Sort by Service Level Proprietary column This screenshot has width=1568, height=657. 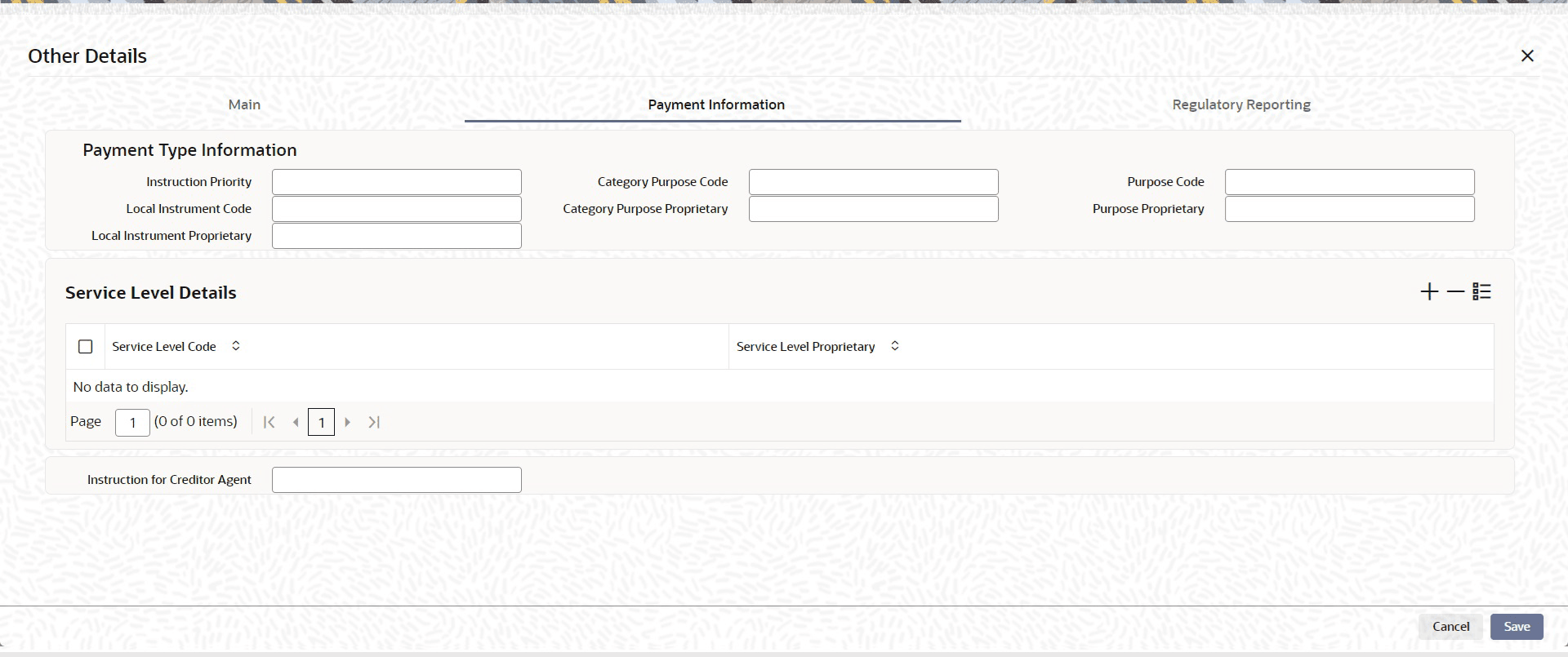click(895, 346)
